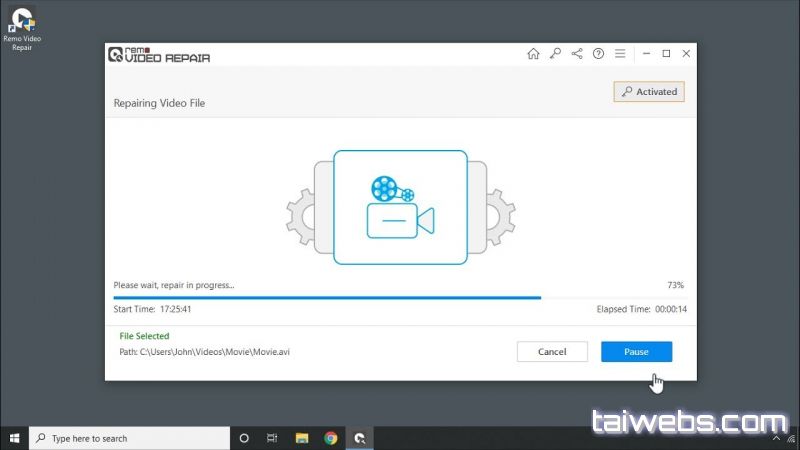The width and height of the screenshot is (800, 450).
Task: Click the Remo Video Repair logo
Action: point(159,54)
